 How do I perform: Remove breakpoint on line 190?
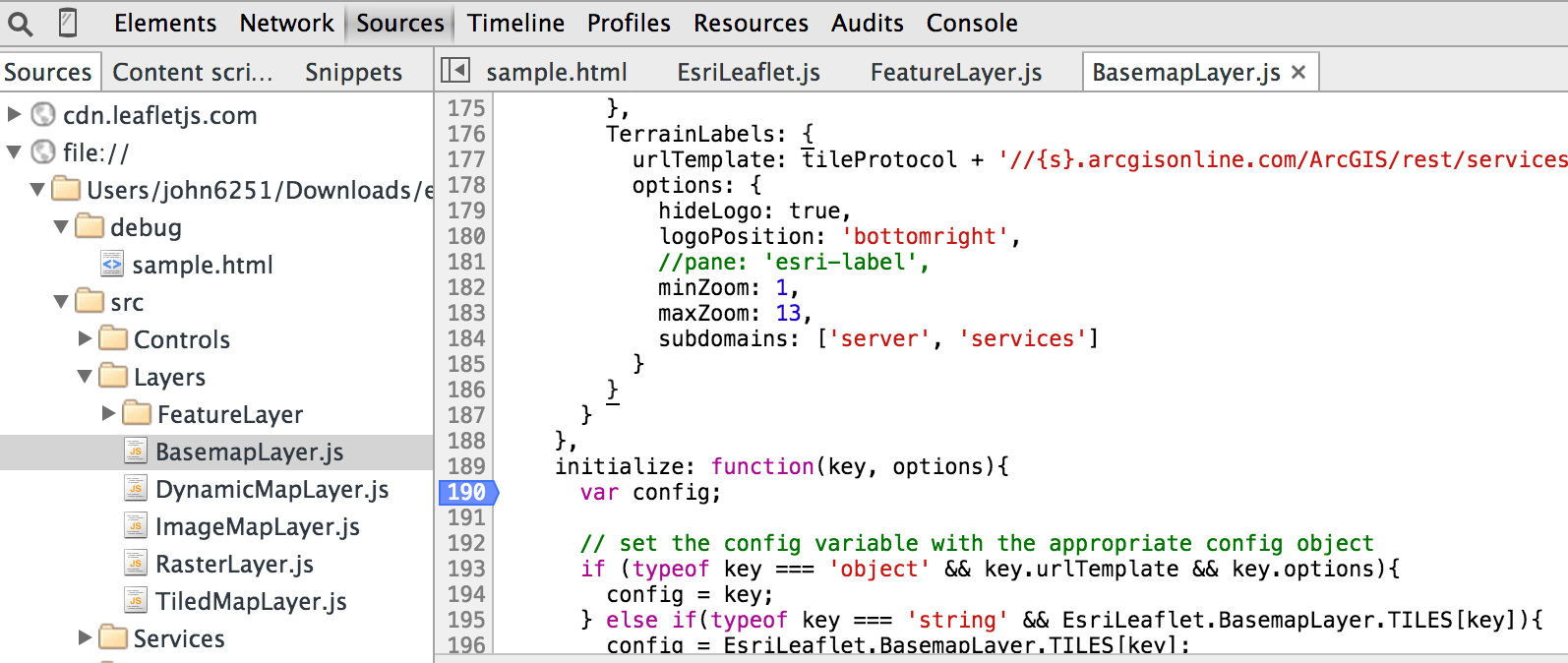tap(466, 492)
